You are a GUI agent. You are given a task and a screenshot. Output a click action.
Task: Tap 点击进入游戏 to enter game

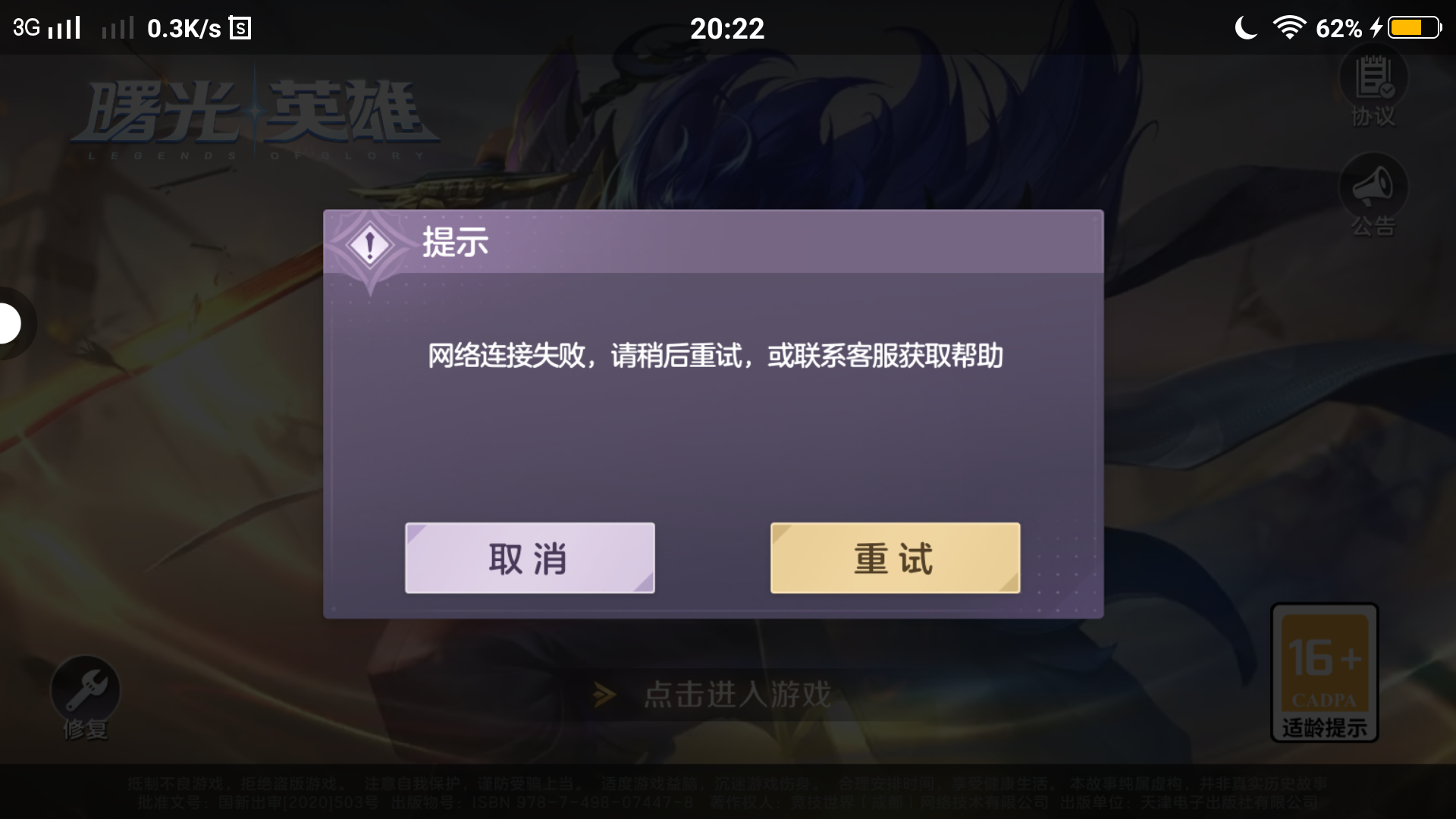(737, 695)
